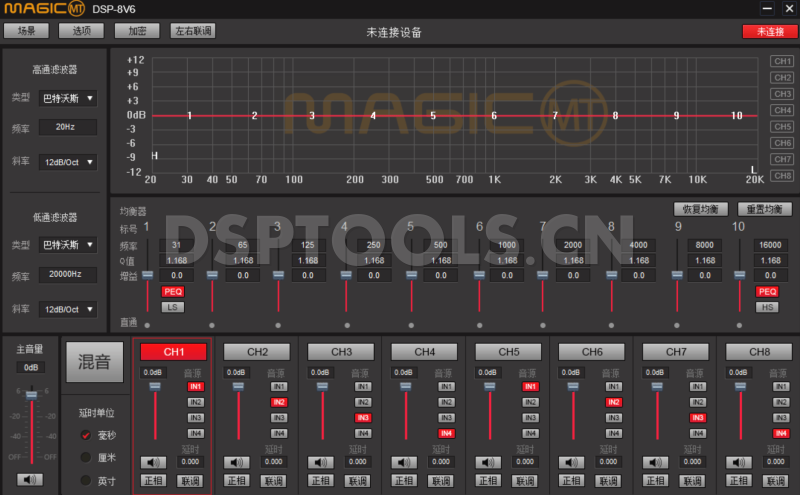Mute CH6 with its speaker icon
The width and height of the screenshot is (800, 495).
click(x=571, y=462)
